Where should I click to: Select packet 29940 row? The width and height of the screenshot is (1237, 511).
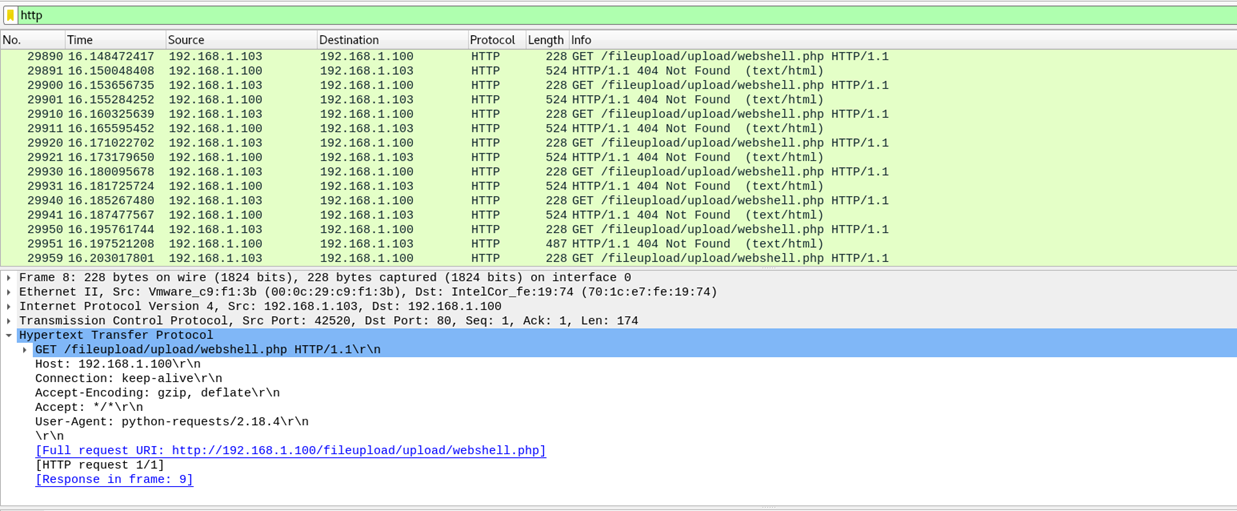618,201
